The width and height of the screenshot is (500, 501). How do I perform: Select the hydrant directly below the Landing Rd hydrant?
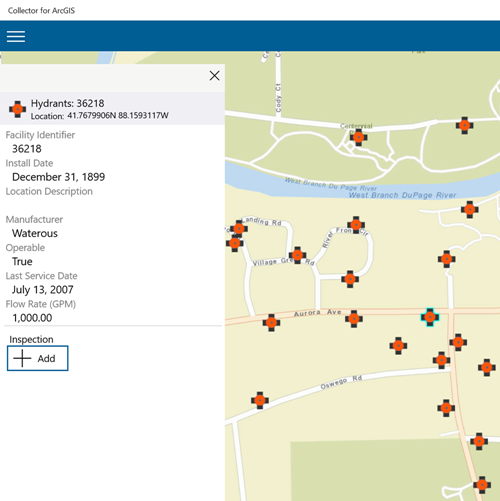tap(235, 243)
